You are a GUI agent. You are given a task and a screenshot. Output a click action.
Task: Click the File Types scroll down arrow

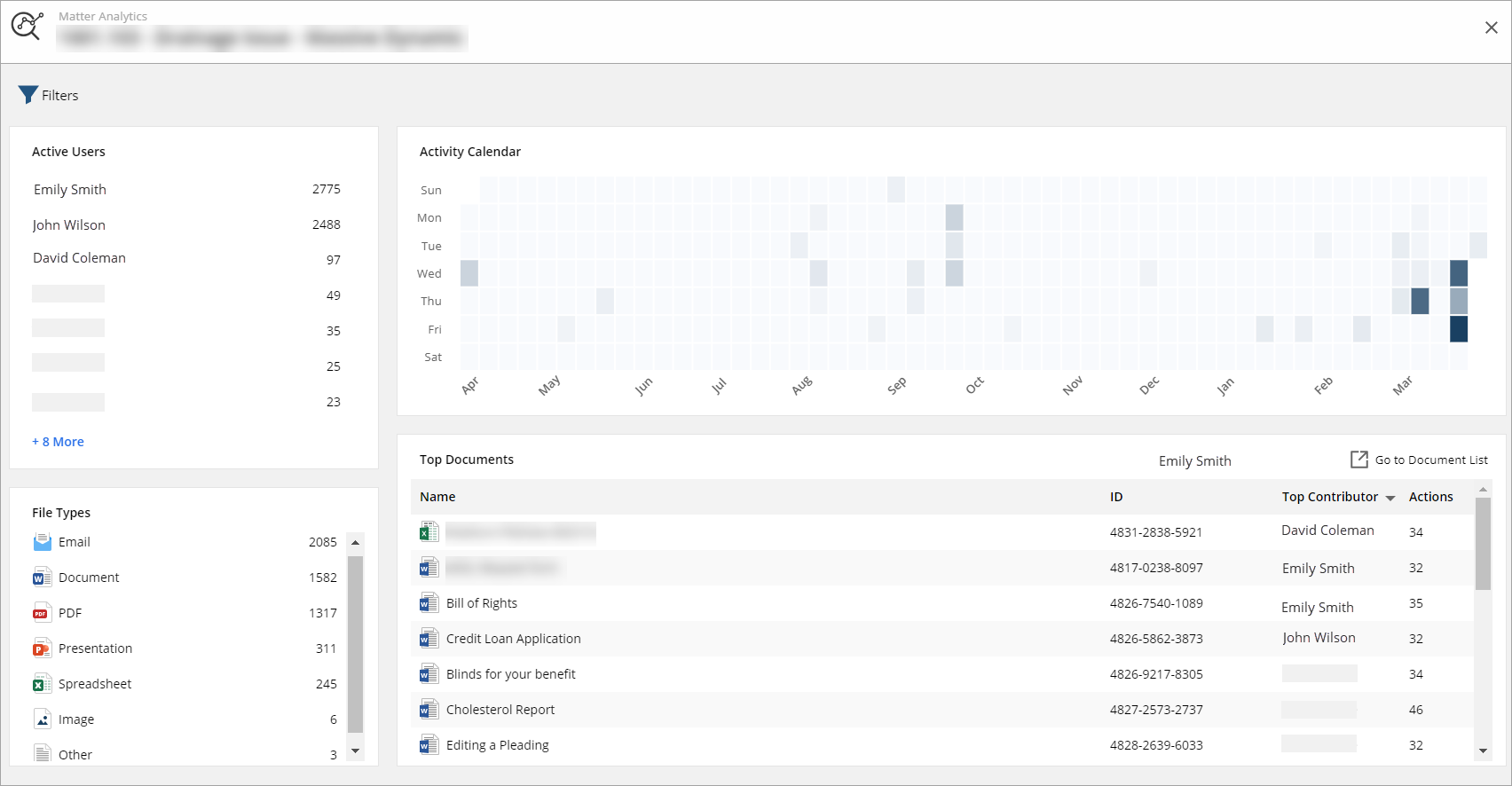click(356, 751)
